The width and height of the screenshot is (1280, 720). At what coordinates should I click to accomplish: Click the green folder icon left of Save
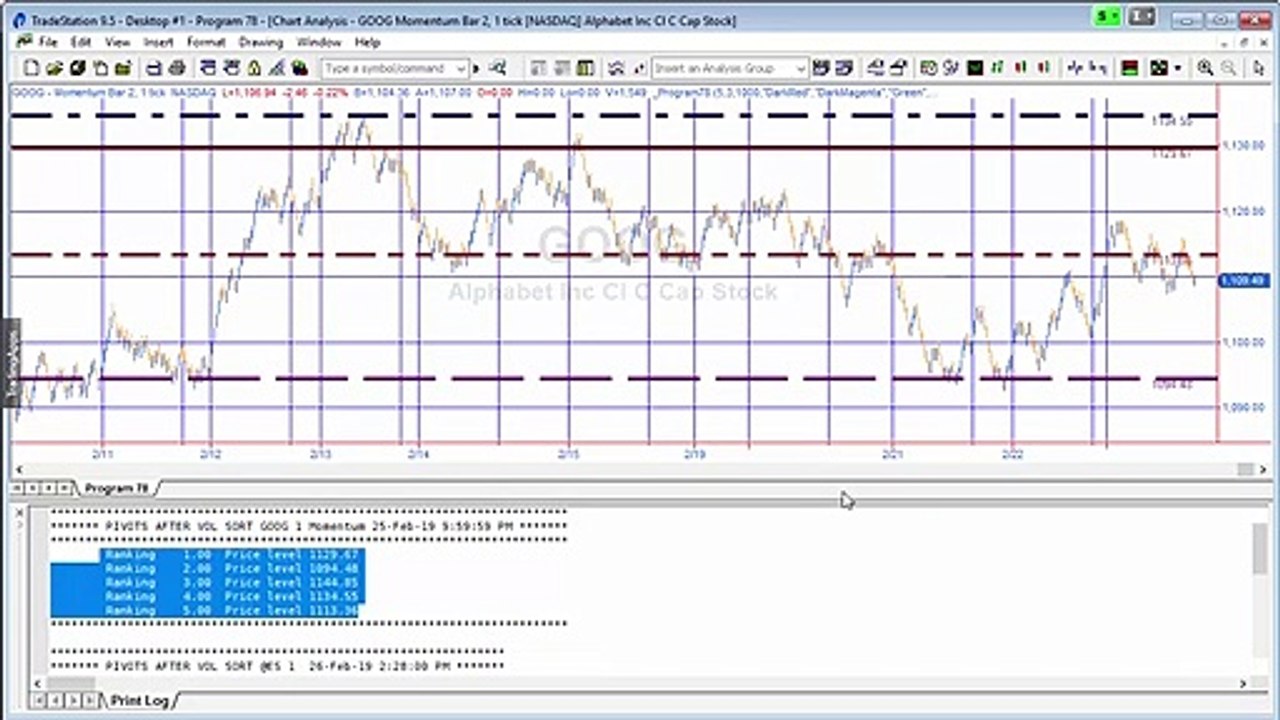pos(122,68)
